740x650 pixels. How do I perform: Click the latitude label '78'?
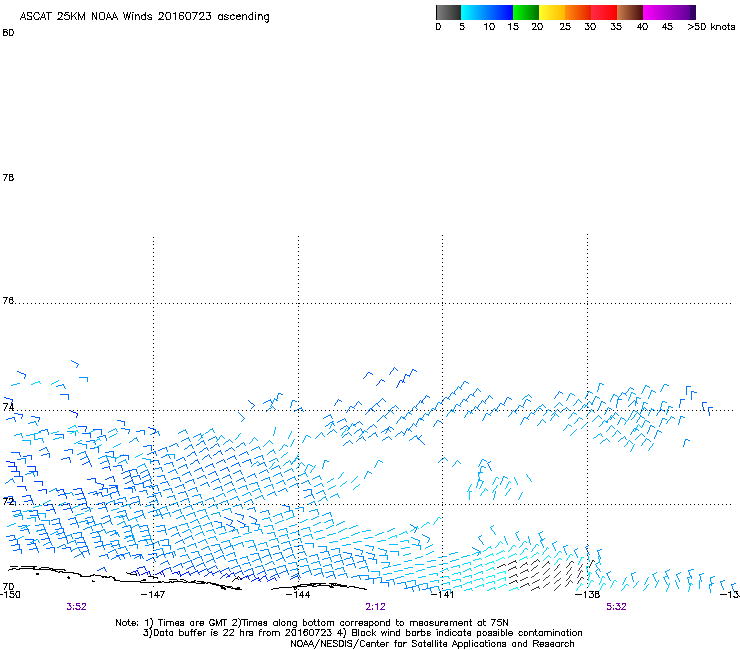[x=8, y=177]
